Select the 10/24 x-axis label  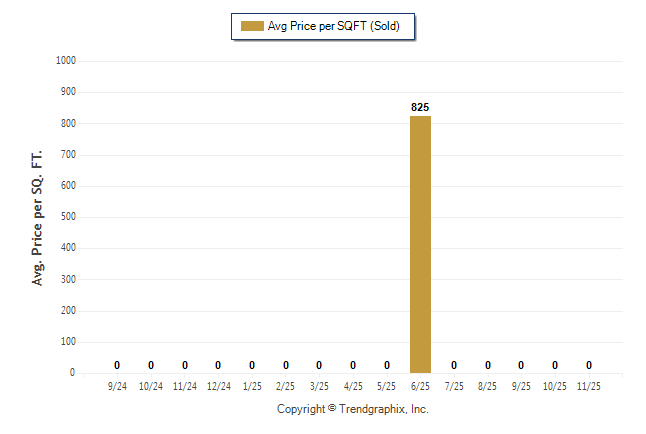(x=151, y=386)
